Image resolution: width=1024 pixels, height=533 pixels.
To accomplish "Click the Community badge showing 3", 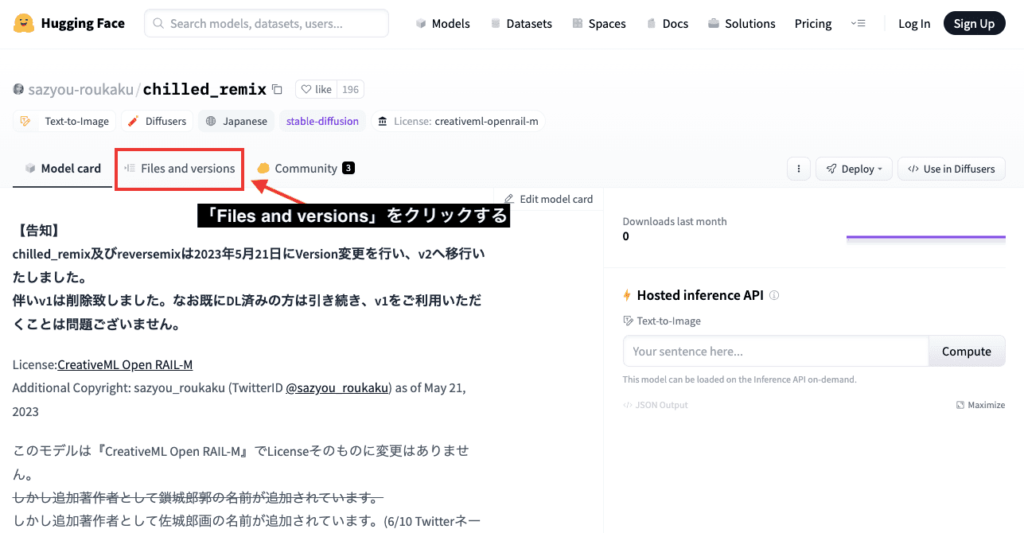I will coord(349,168).
